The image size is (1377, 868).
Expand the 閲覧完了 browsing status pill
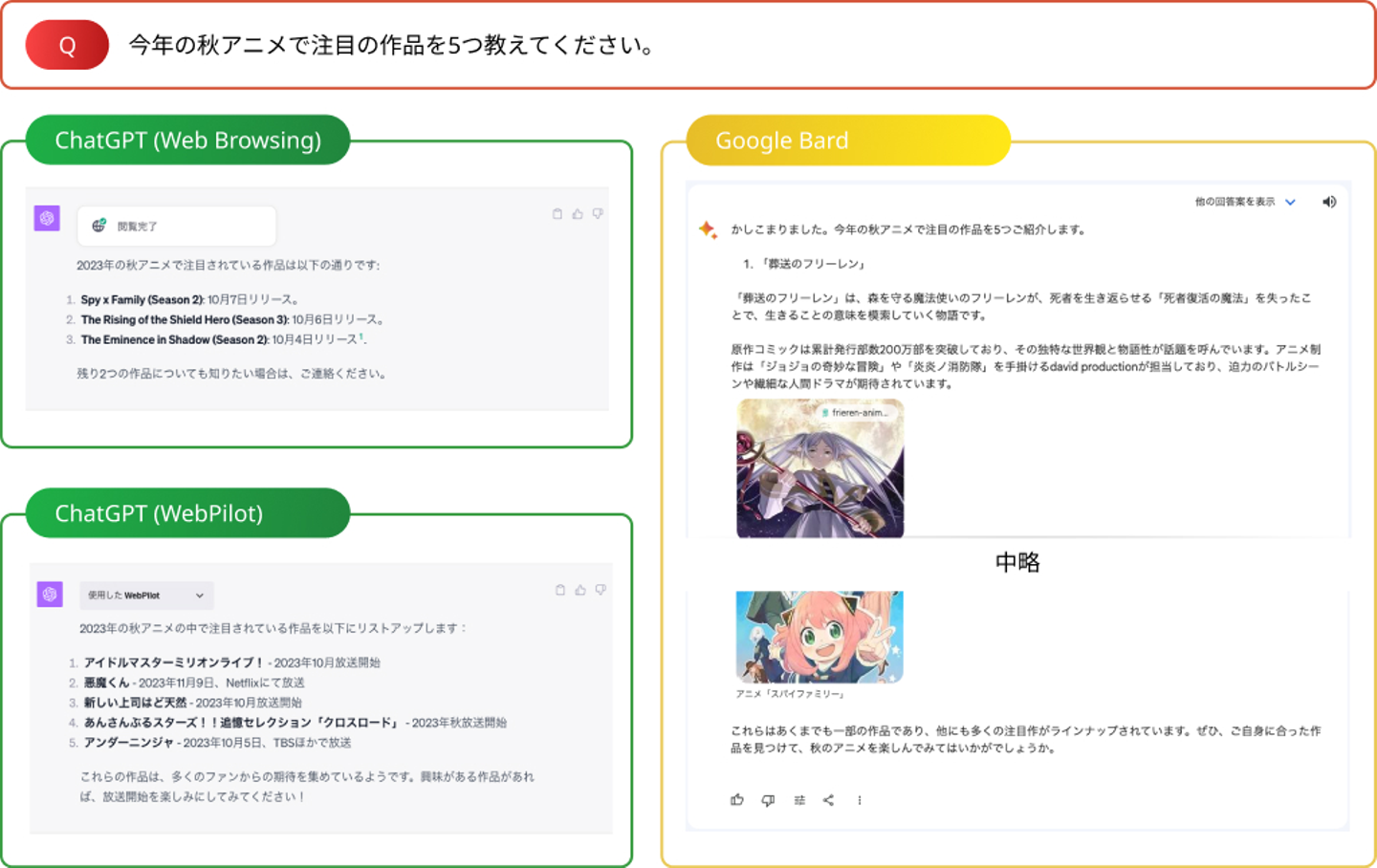point(177,226)
